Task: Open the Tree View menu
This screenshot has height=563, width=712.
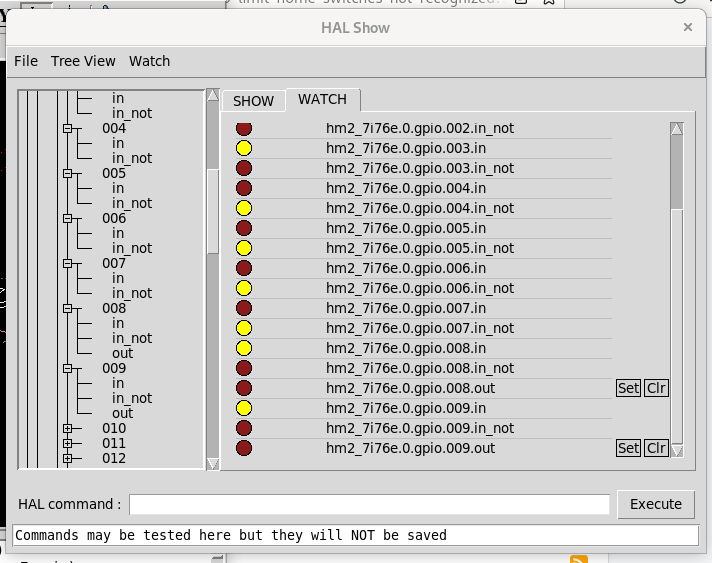Action: [x=83, y=61]
